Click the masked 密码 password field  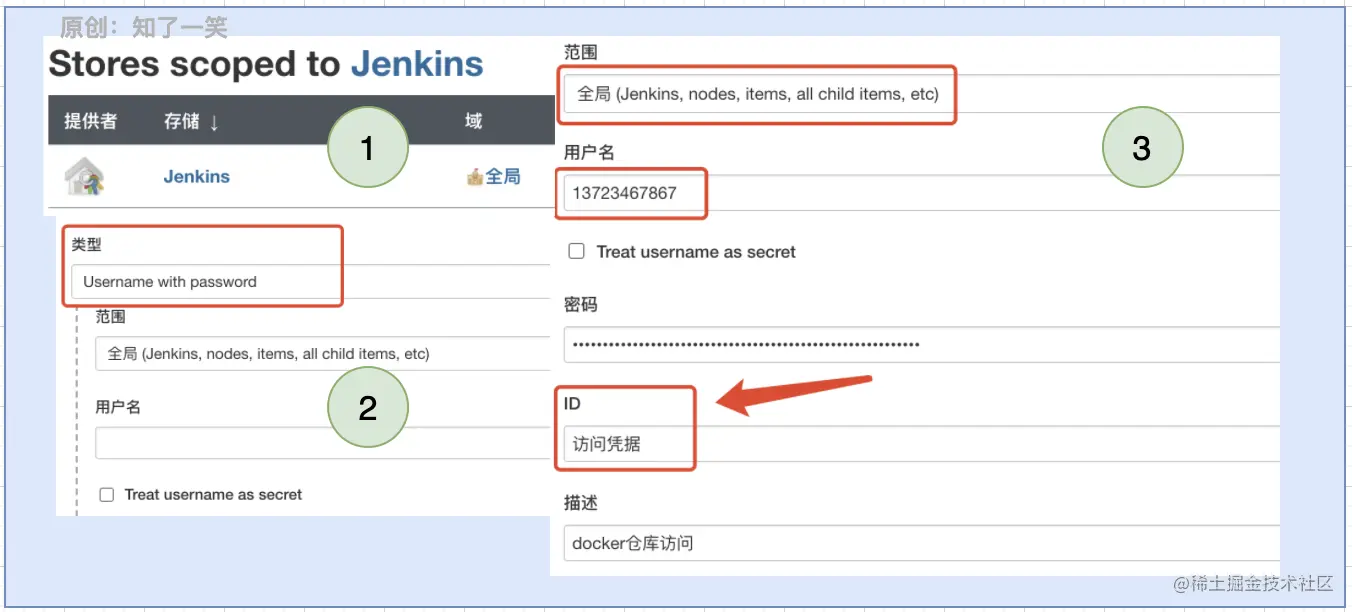[920, 344]
